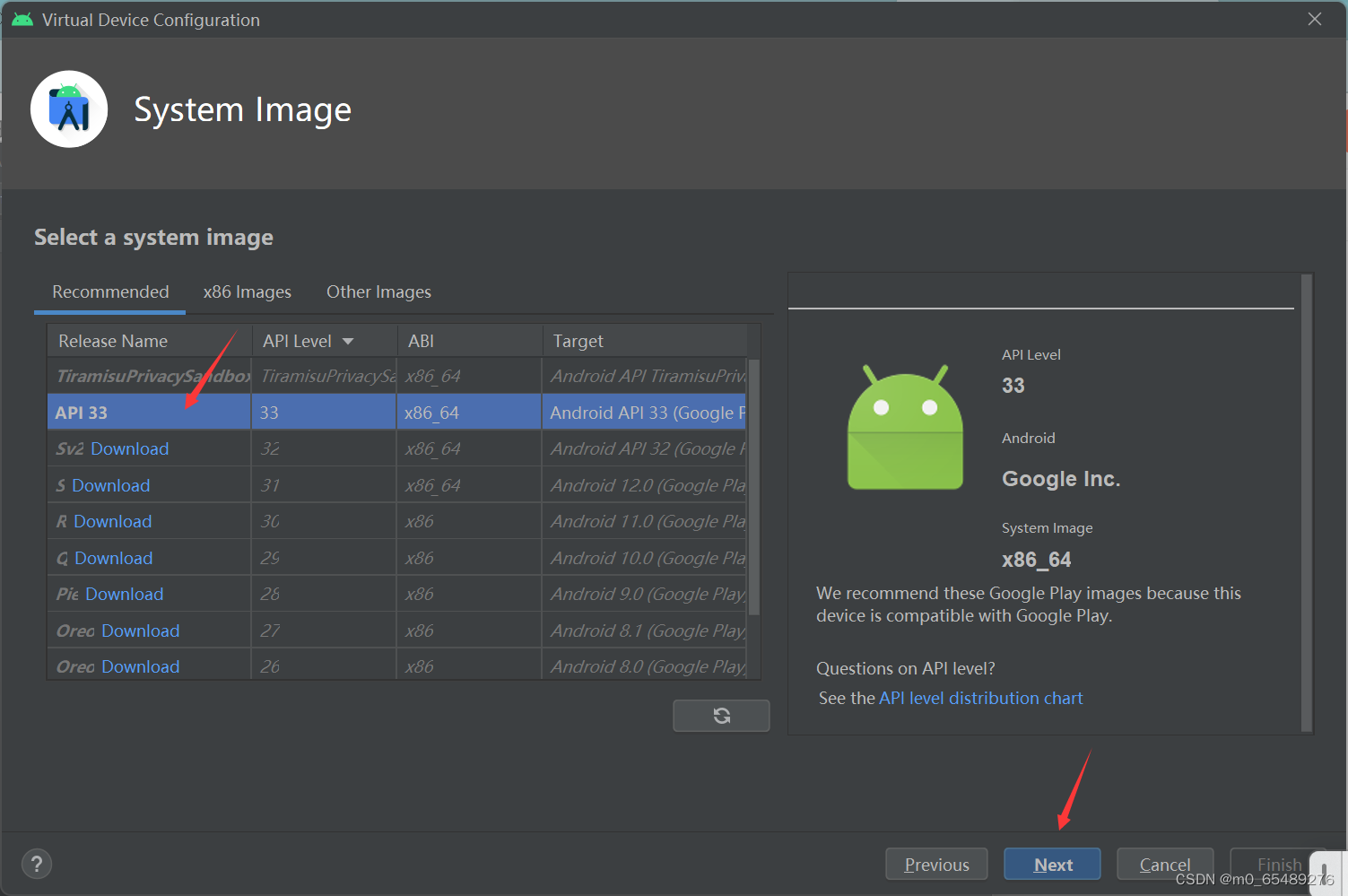
Task: Download the R system image
Action: [112, 521]
